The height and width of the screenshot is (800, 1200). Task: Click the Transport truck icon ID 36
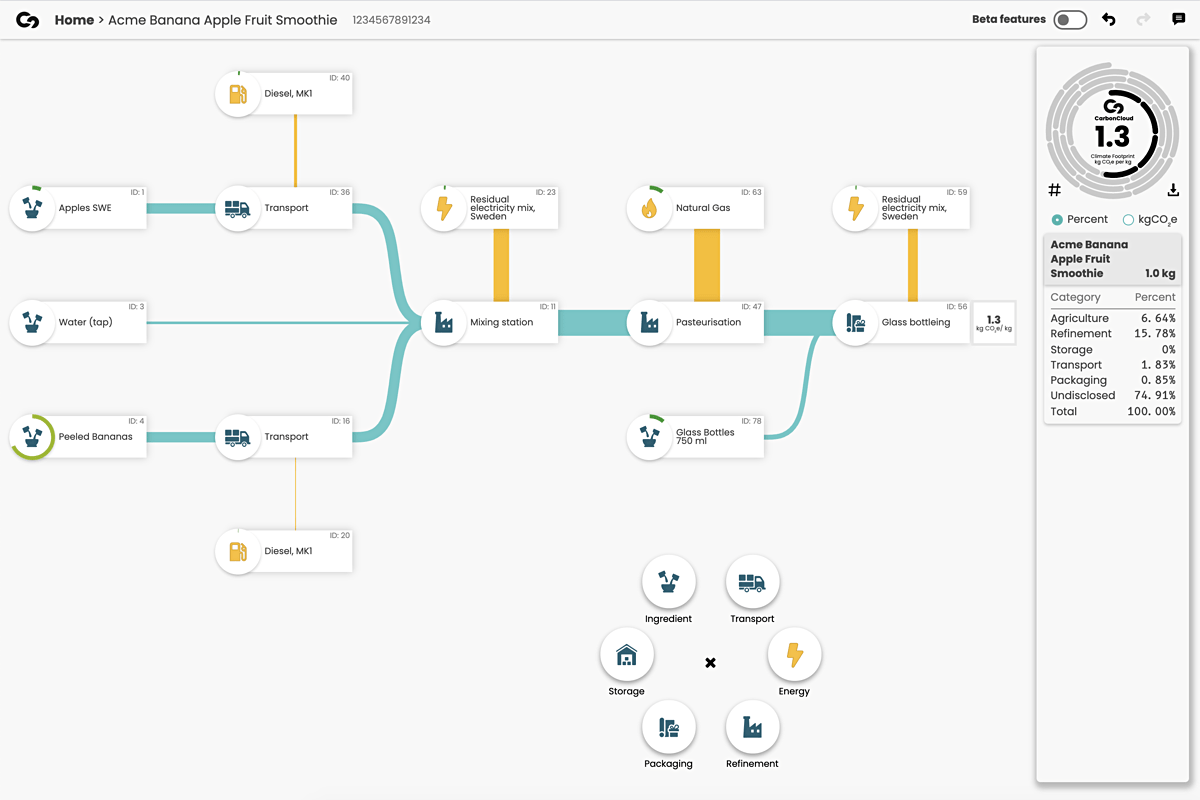238,208
